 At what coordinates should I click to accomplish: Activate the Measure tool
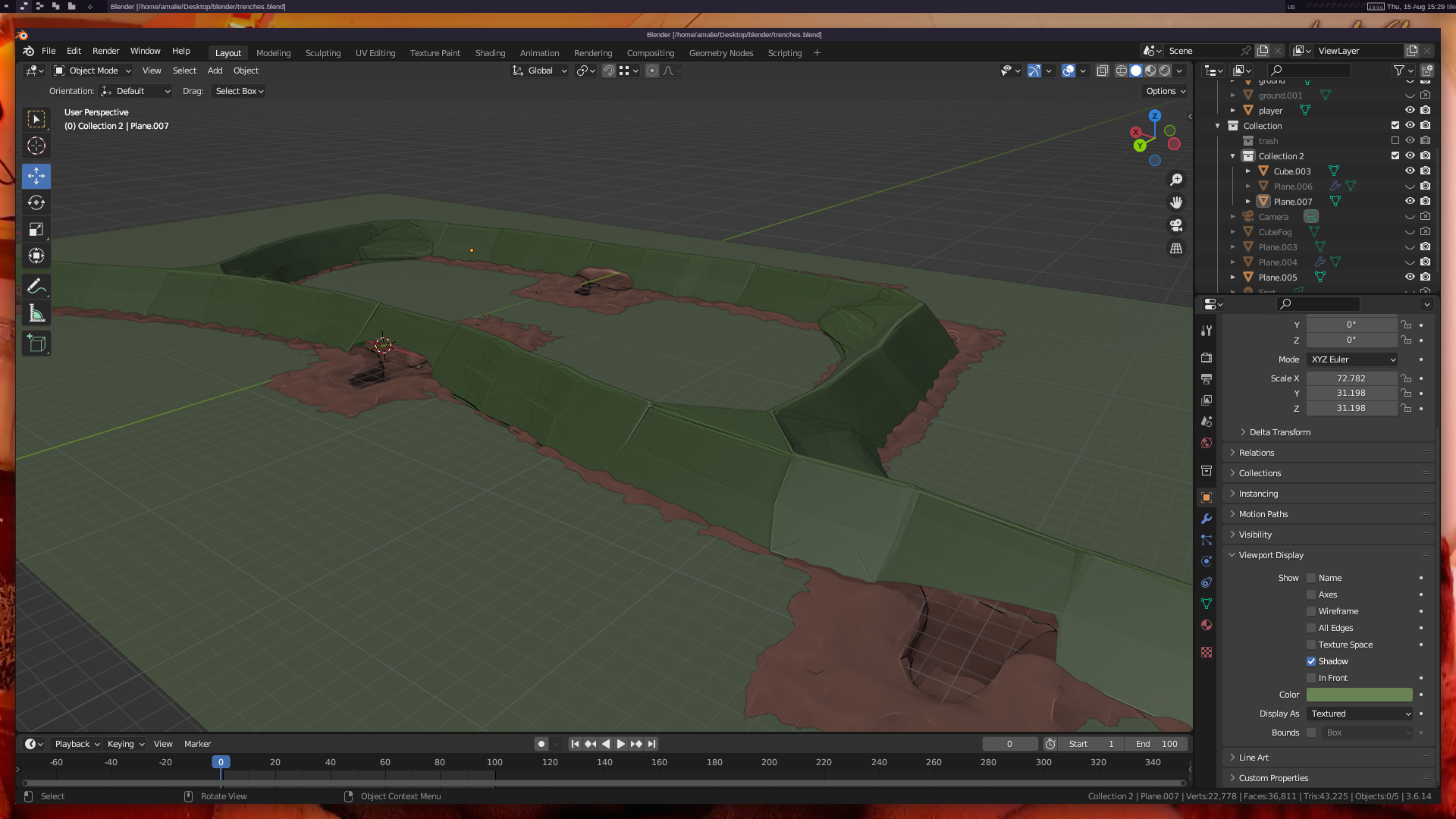[36, 313]
